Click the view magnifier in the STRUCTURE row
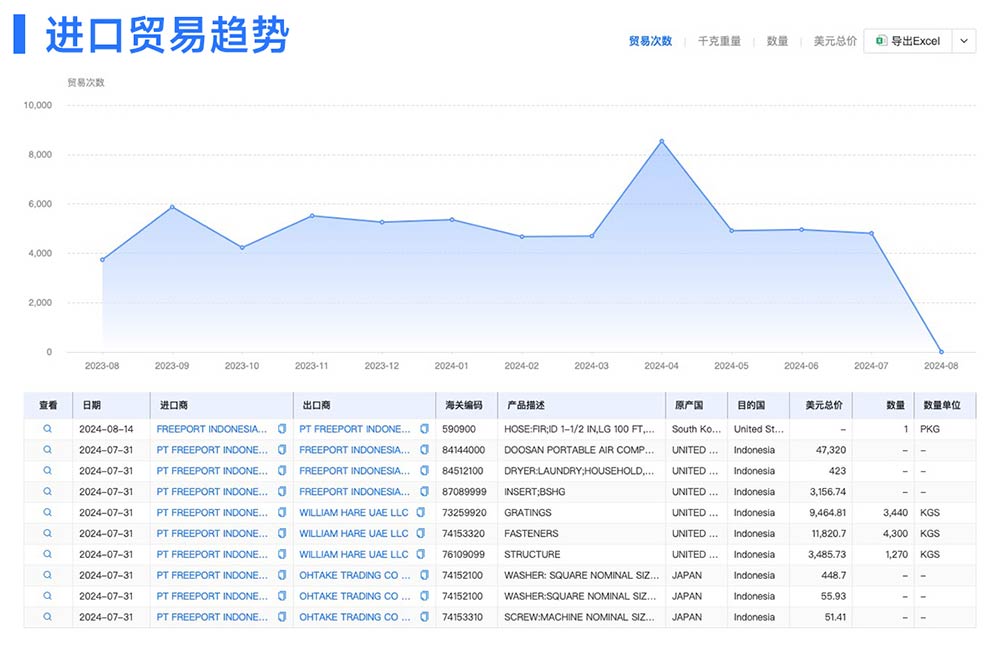 coord(47,555)
